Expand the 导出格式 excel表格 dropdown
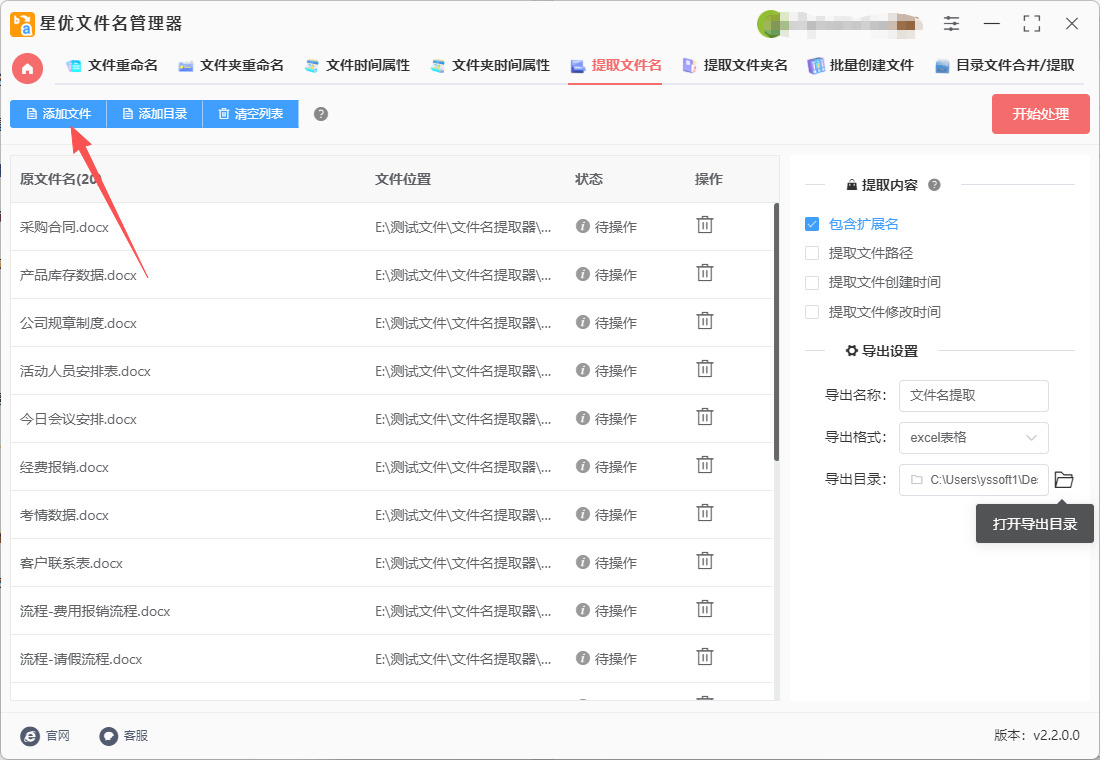The image size is (1100, 760). 973,437
